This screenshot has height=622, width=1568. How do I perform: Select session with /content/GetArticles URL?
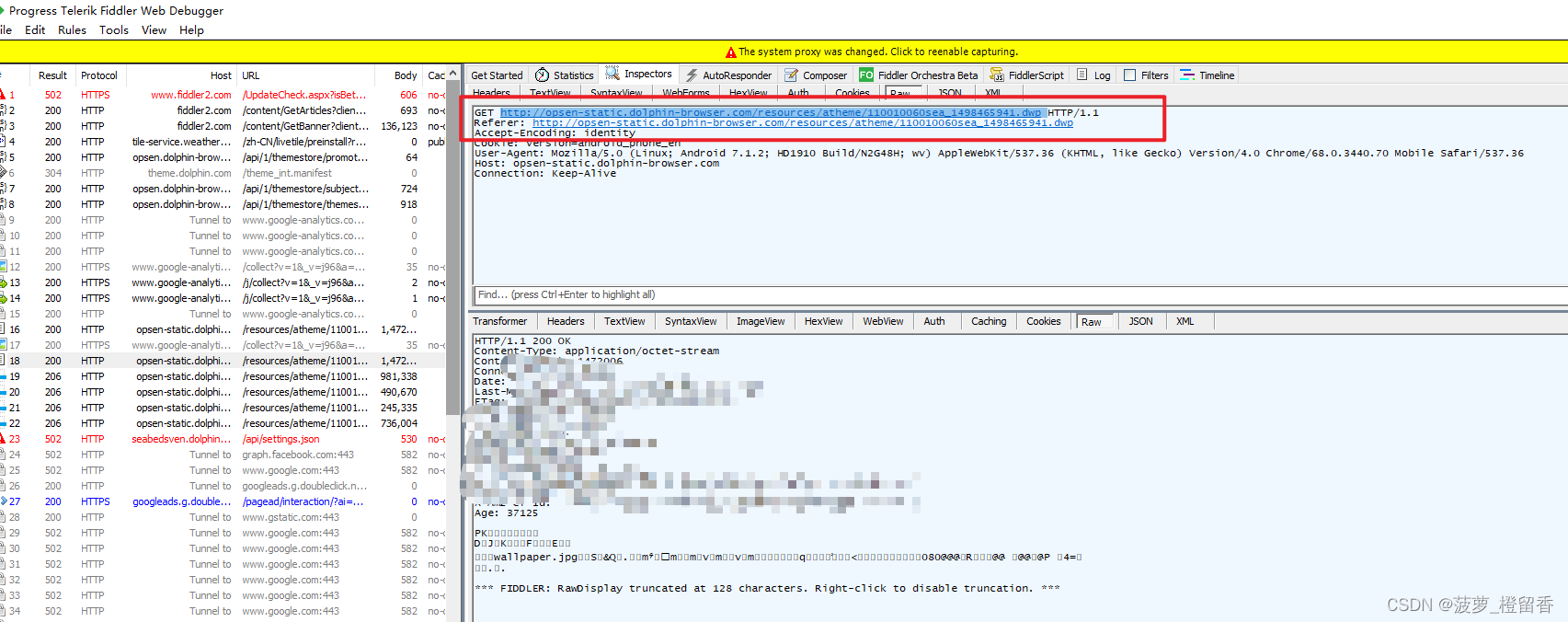pyautogui.click(x=223, y=110)
